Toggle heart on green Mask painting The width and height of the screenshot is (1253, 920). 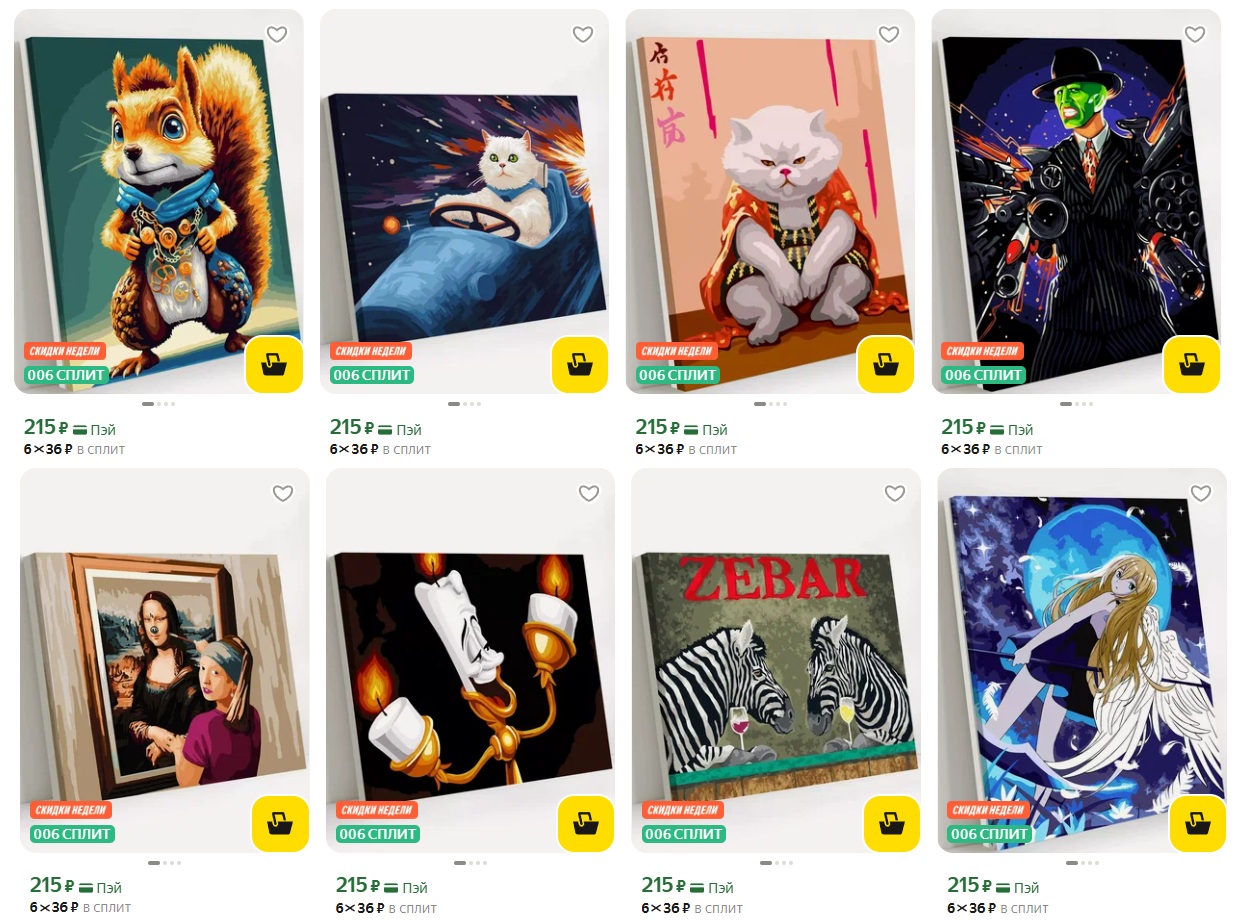click(x=1195, y=35)
